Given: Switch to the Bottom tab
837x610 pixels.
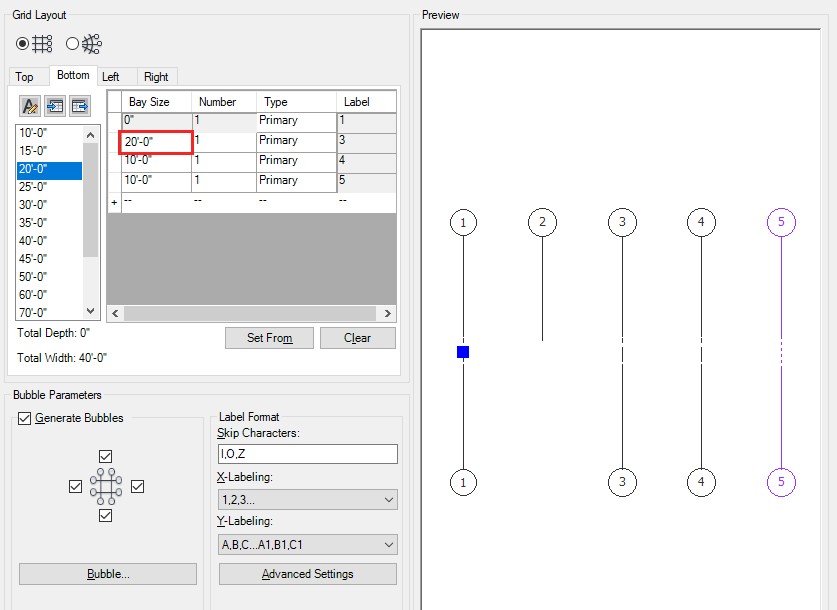Looking at the screenshot, I should [73, 75].
